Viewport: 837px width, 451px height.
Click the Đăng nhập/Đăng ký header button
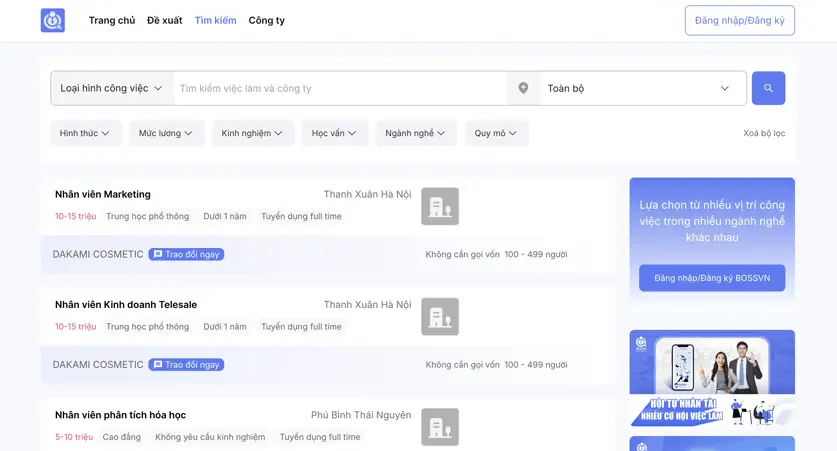pos(739,20)
